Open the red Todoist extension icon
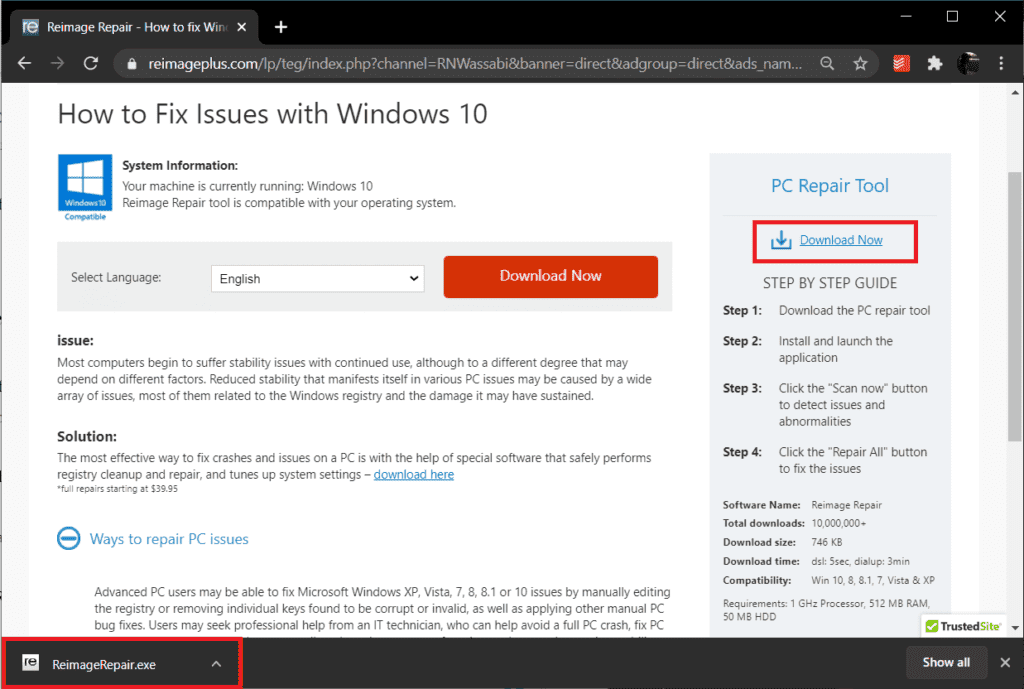1024x689 pixels. pos(901,63)
